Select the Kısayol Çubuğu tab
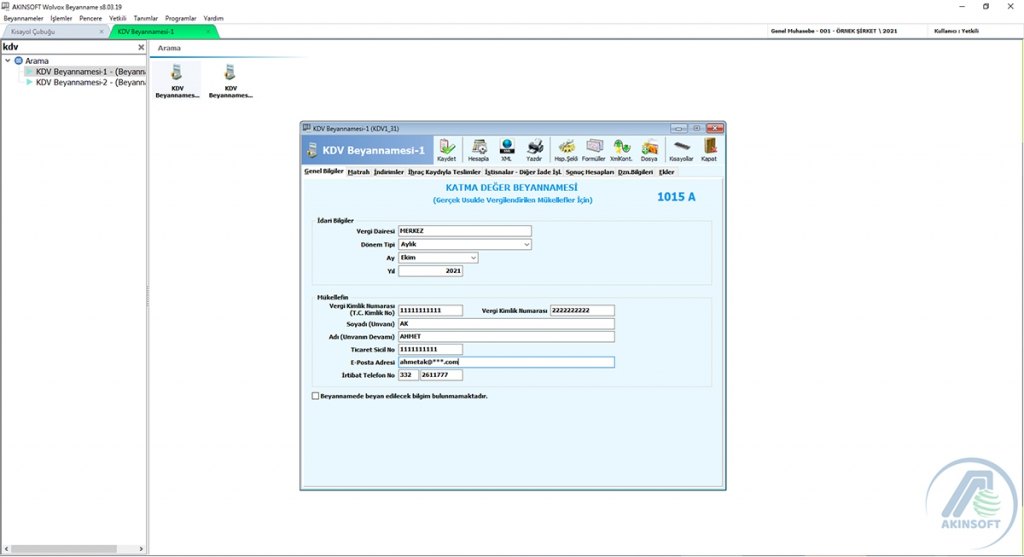The image size is (1024, 557). (54, 31)
